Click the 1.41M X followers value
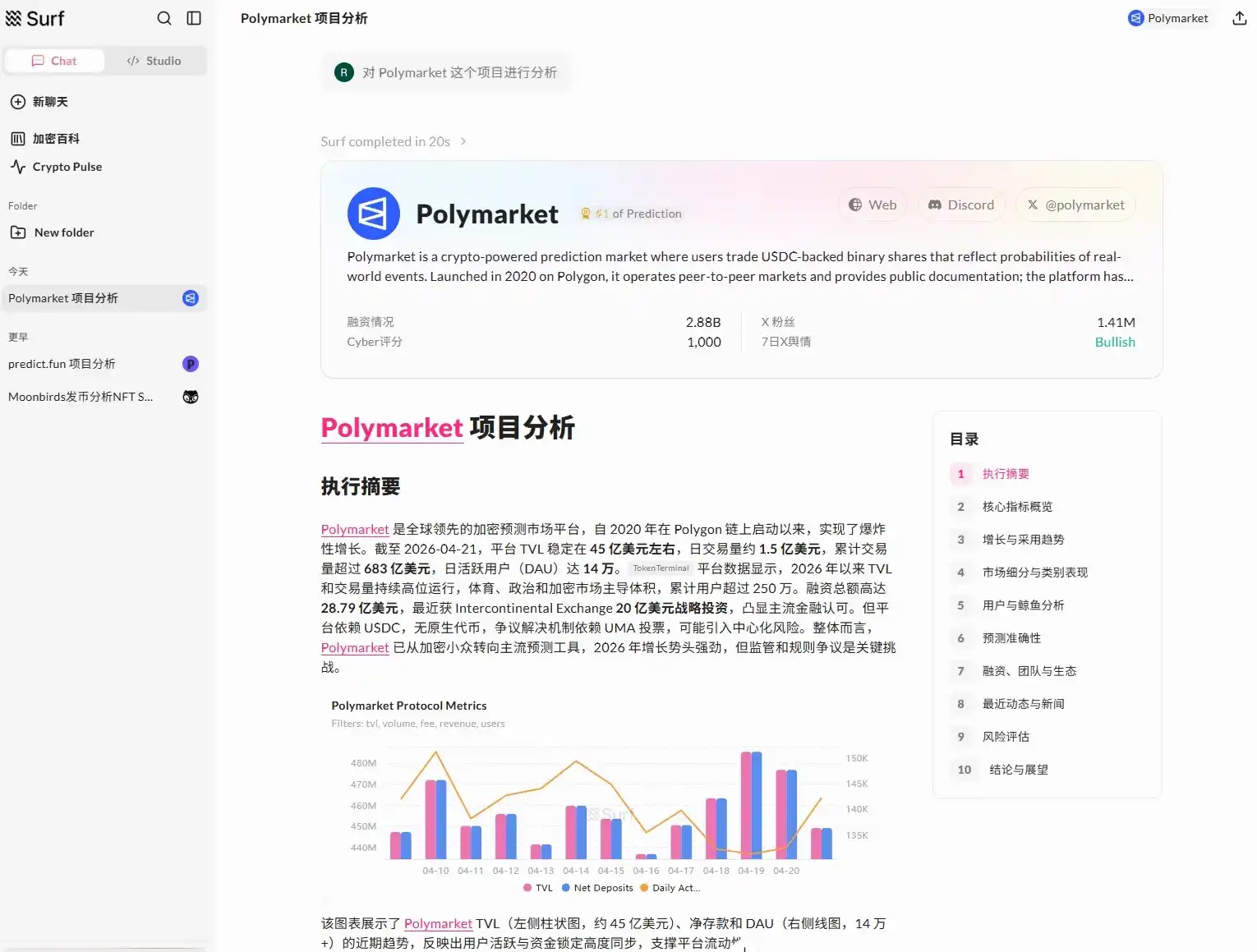 (1116, 322)
